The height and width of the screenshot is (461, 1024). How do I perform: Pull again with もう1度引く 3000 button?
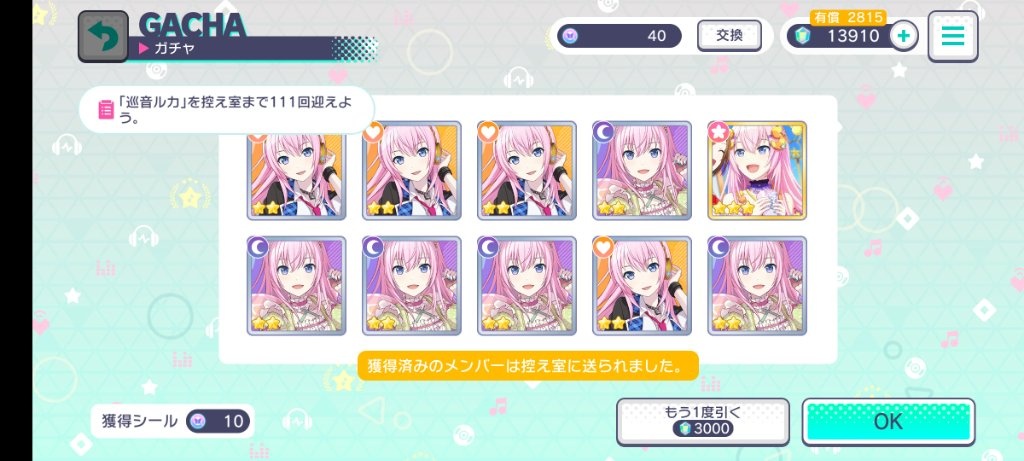click(x=703, y=421)
